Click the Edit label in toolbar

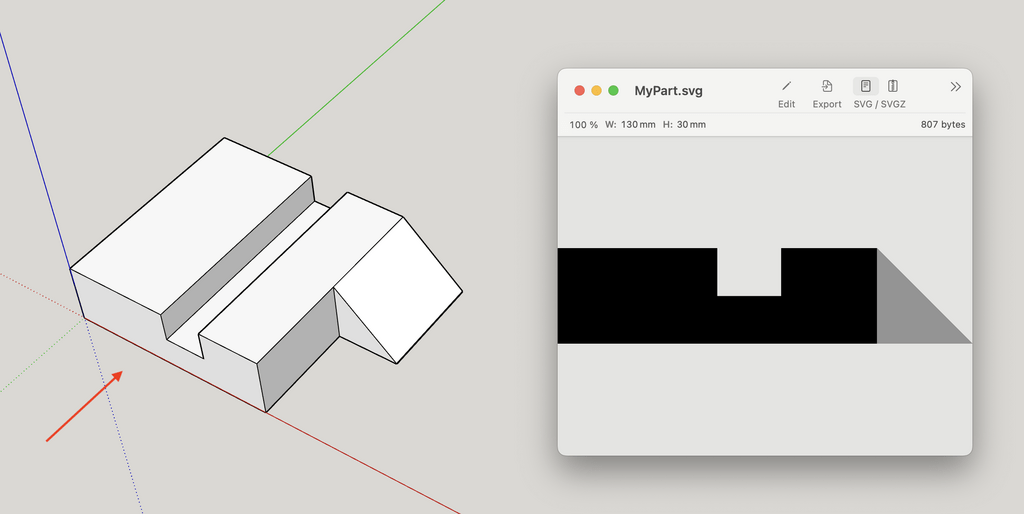[x=786, y=104]
